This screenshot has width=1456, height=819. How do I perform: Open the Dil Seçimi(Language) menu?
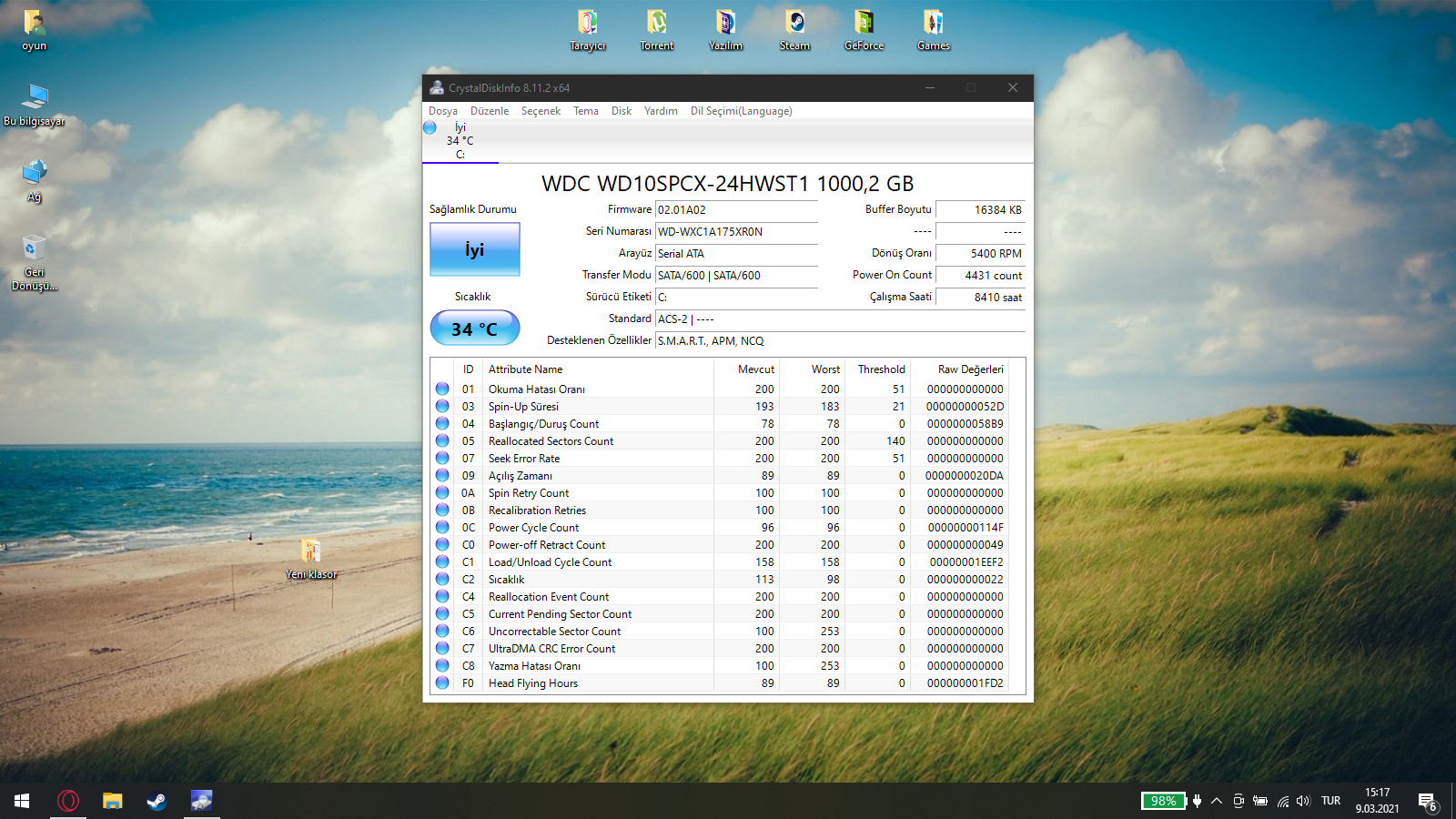[x=741, y=111]
